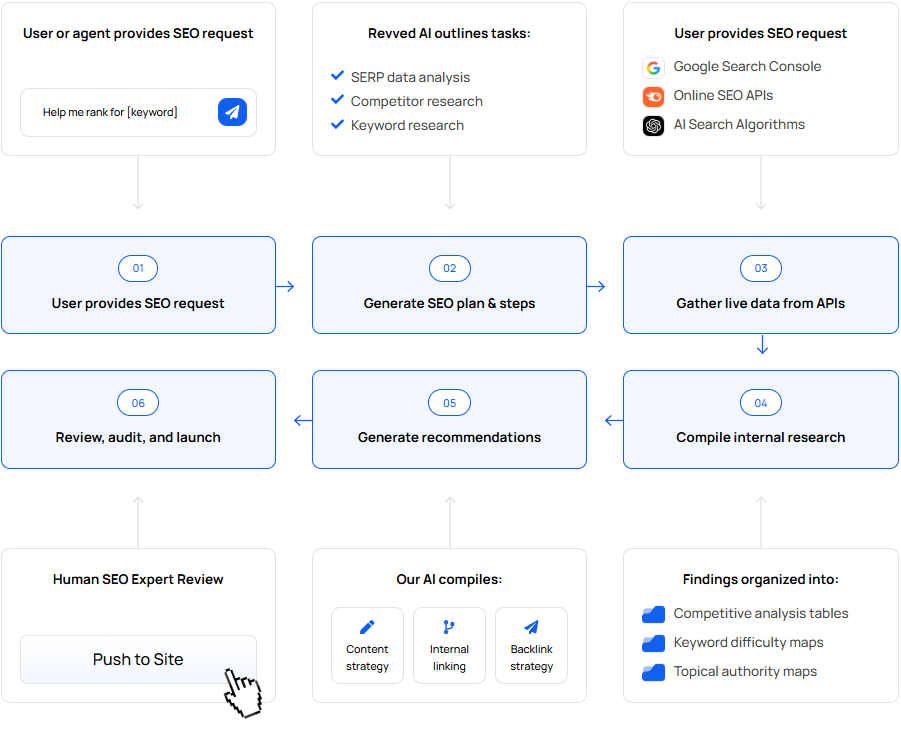Click the Google Search Console logo icon
The height and width of the screenshot is (734, 901).
tap(653, 68)
